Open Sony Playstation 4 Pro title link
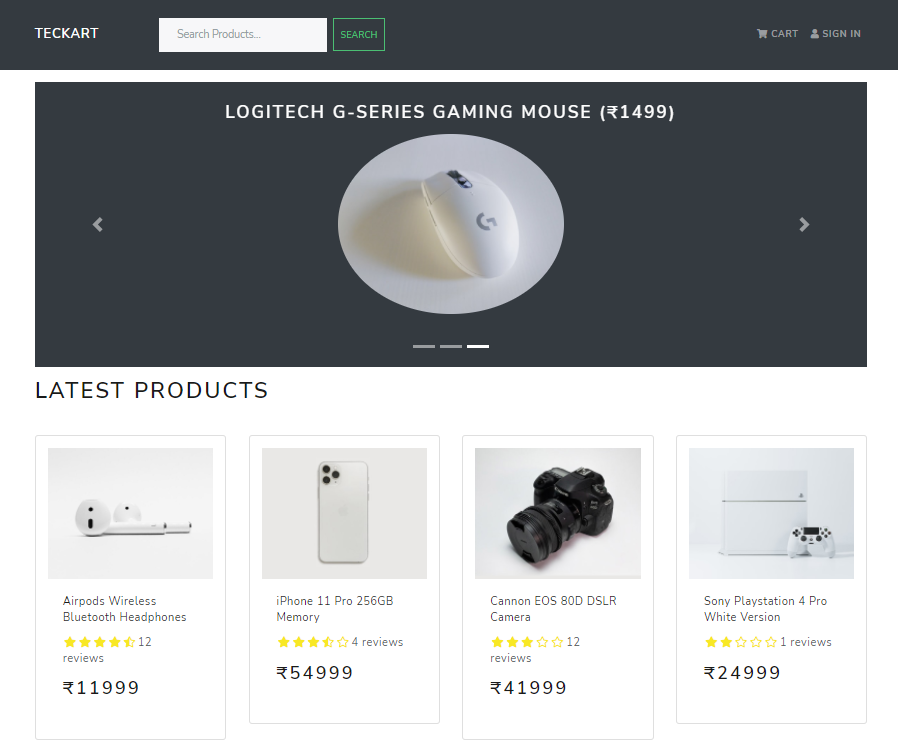Viewport: 898px width, 756px height. [765, 609]
